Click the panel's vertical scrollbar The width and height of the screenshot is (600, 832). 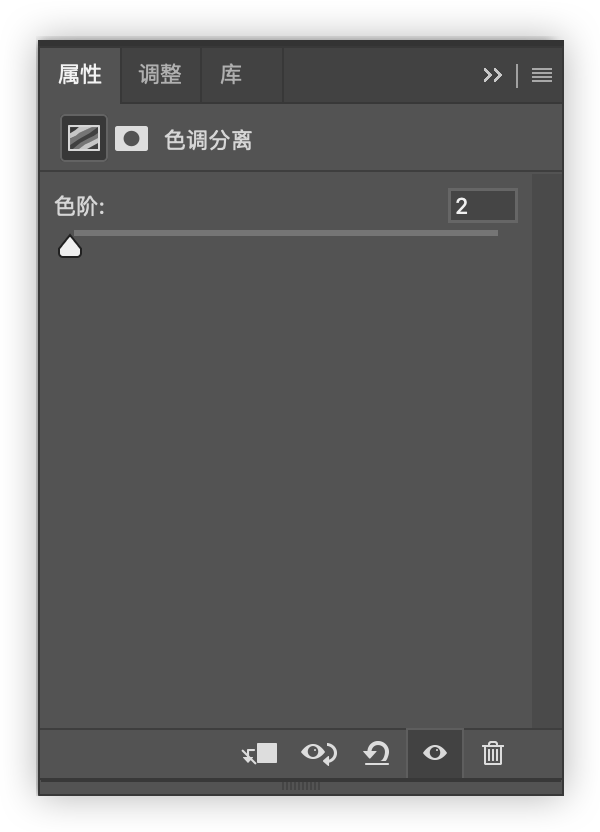click(547, 451)
